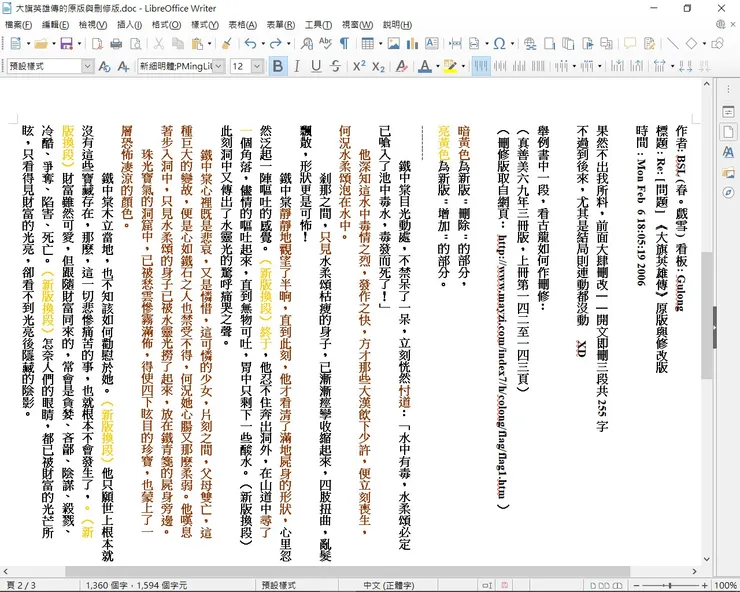Open the sidebar Navigator compass icon
This screenshot has width=740, height=592.
(728, 193)
